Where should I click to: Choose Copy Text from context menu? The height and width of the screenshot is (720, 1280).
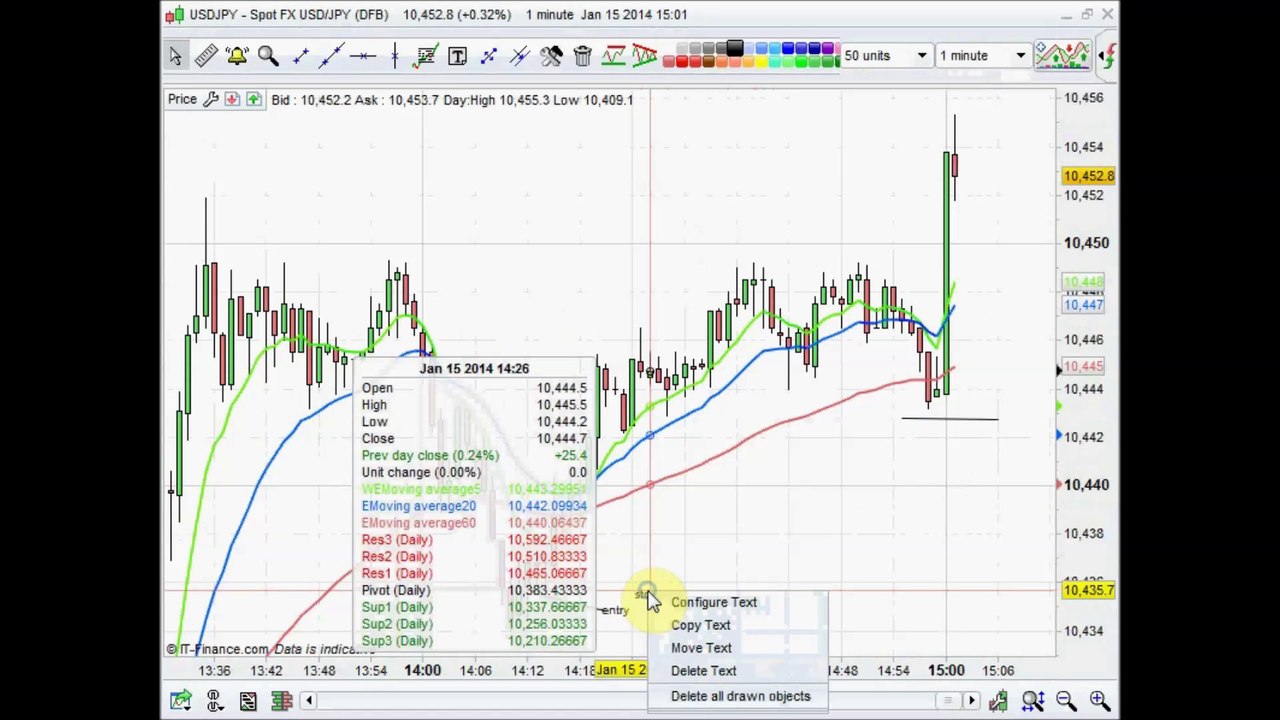click(x=700, y=625)
